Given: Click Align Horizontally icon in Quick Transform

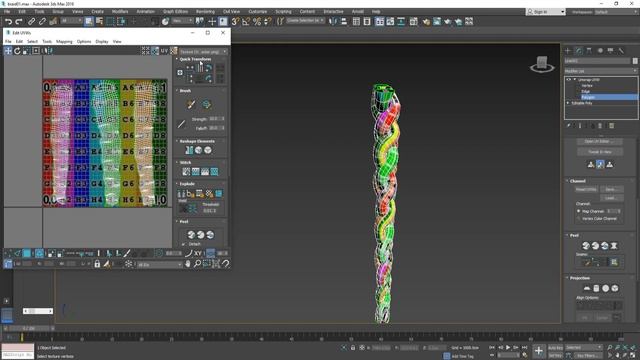Looking at the screenshot, I should 190,68.
